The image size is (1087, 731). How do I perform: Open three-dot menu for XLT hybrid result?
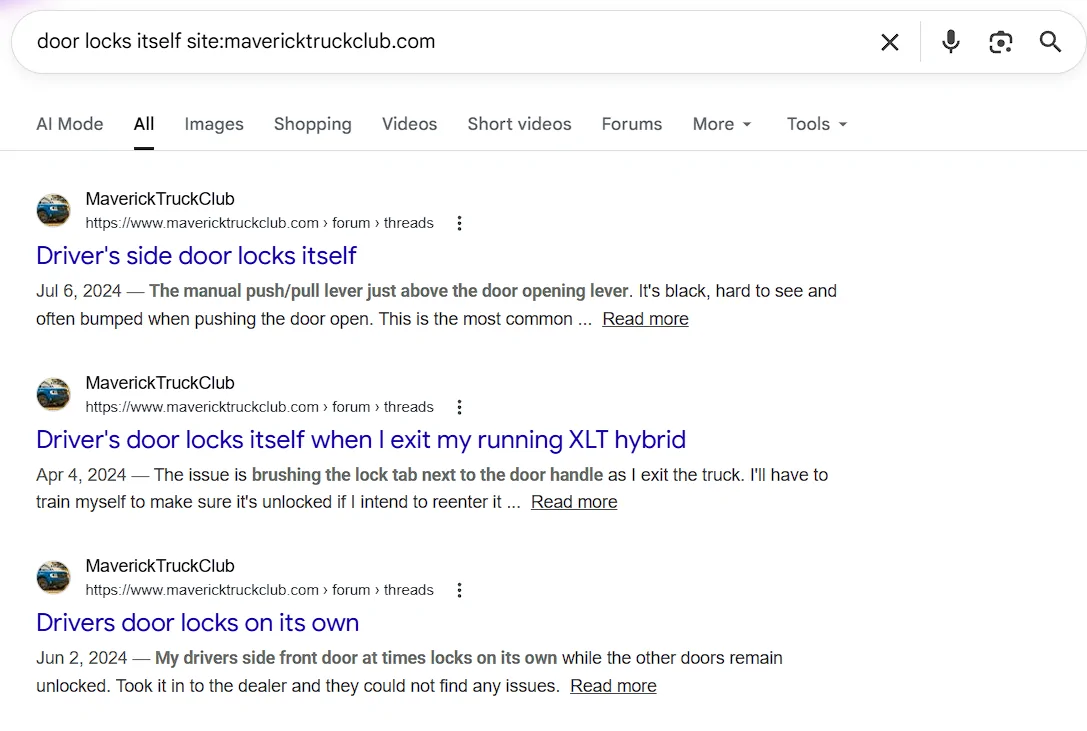(x=459, y=407)
